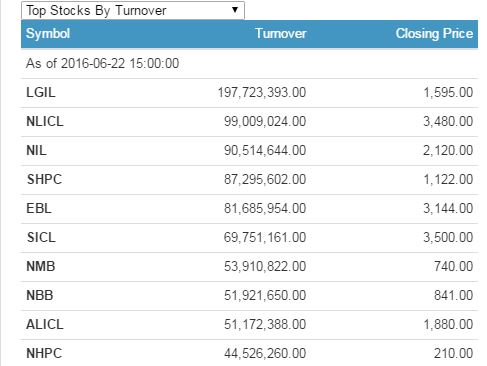Click the Turnover column header
The height and width of the screenshot is (366, 487).
[281, 33]
